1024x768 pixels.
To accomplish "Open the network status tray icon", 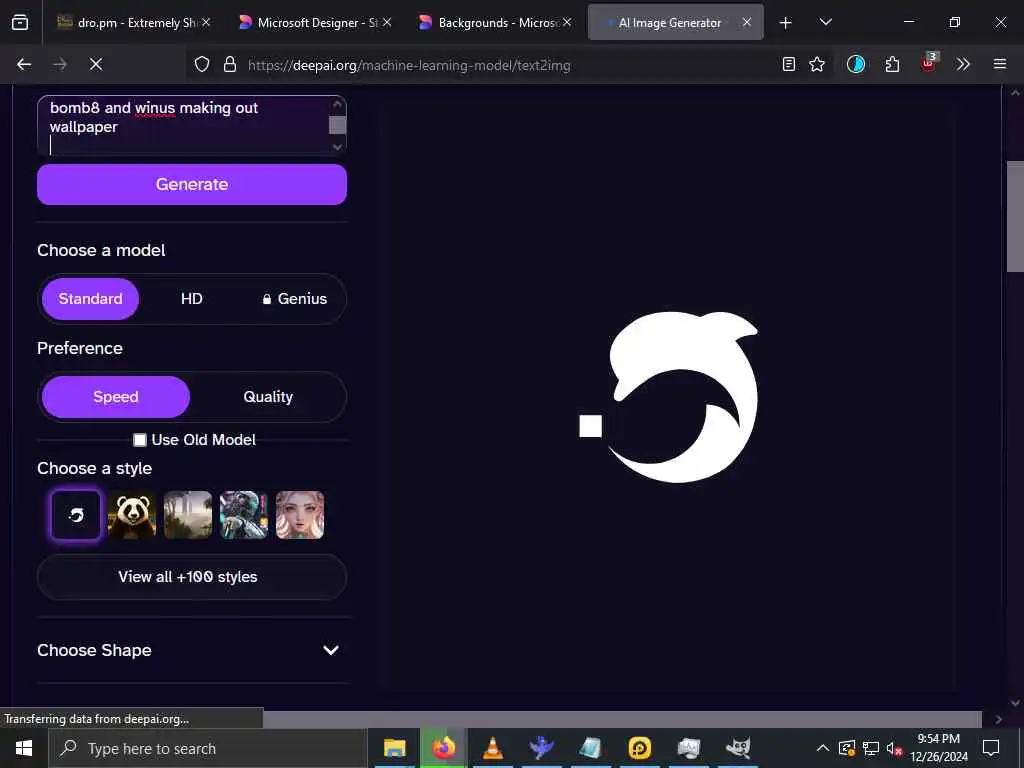I will pyautogui.click(x=871, y=748).
